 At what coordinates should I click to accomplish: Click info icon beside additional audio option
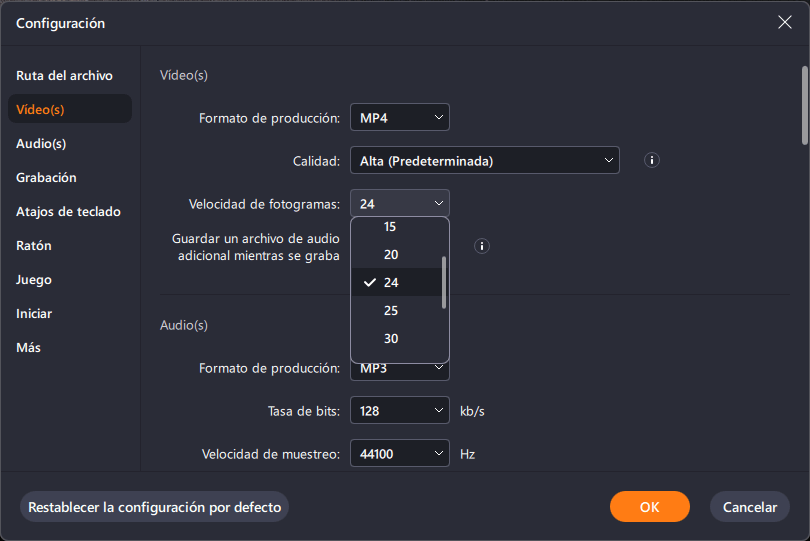[481, 246]
